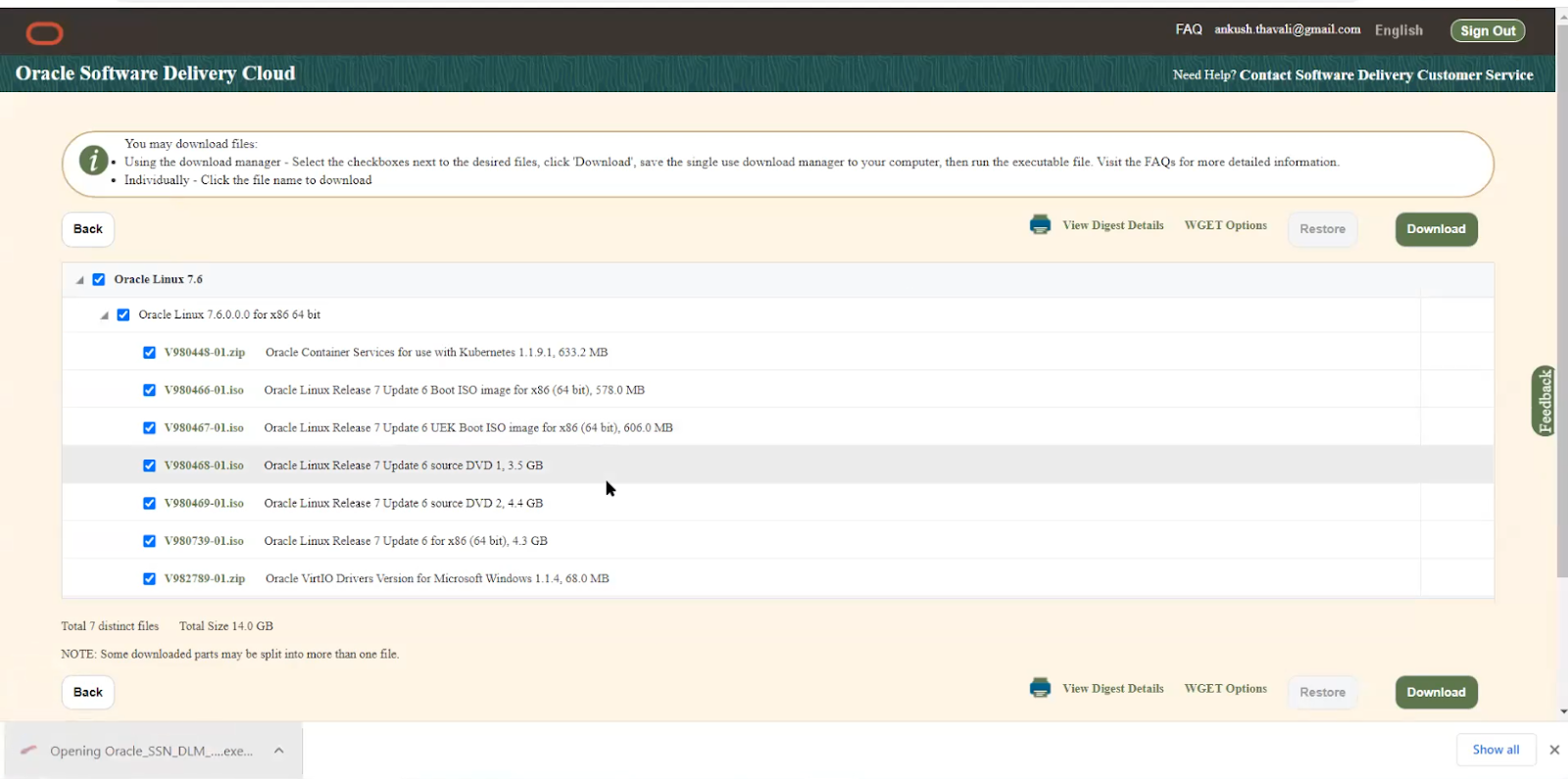Click the Total Size 14.0 GB text
The width and height of the screenshot is (1568, 779).
[x=225, y=626]
